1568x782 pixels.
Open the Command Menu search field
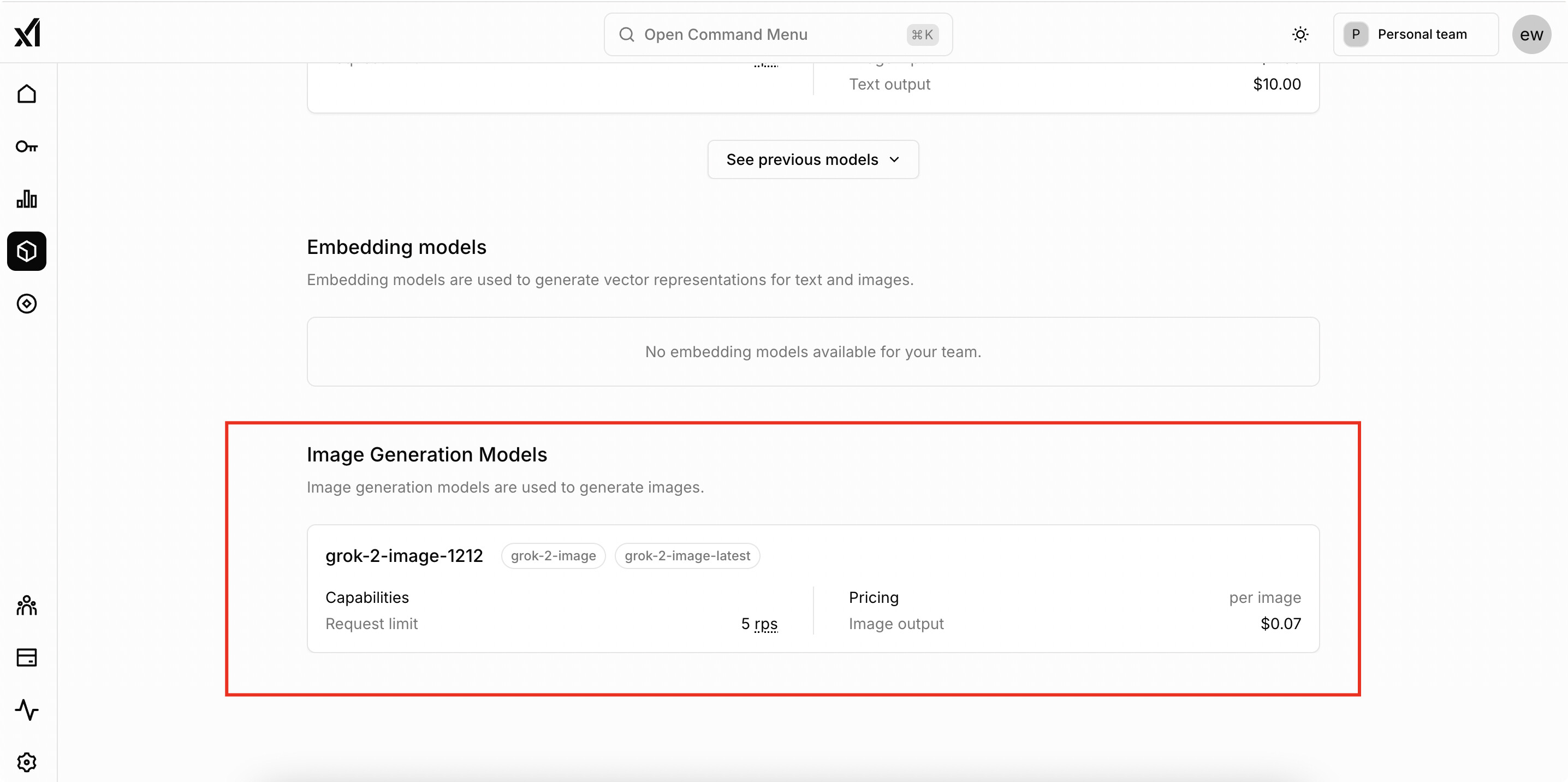[778, 34]
